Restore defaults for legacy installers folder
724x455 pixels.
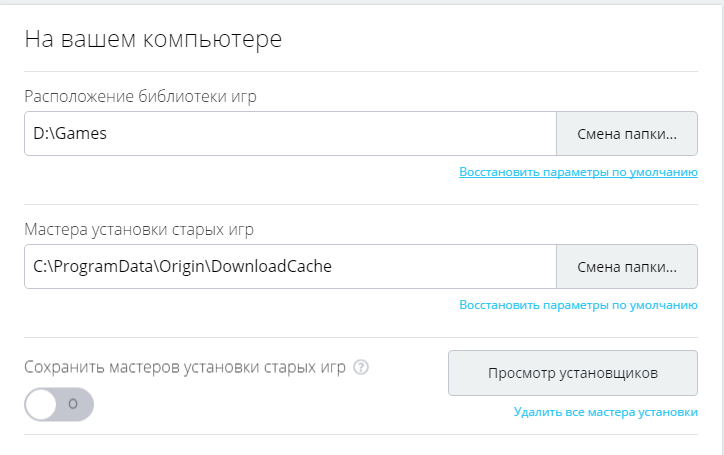point(578,305)
